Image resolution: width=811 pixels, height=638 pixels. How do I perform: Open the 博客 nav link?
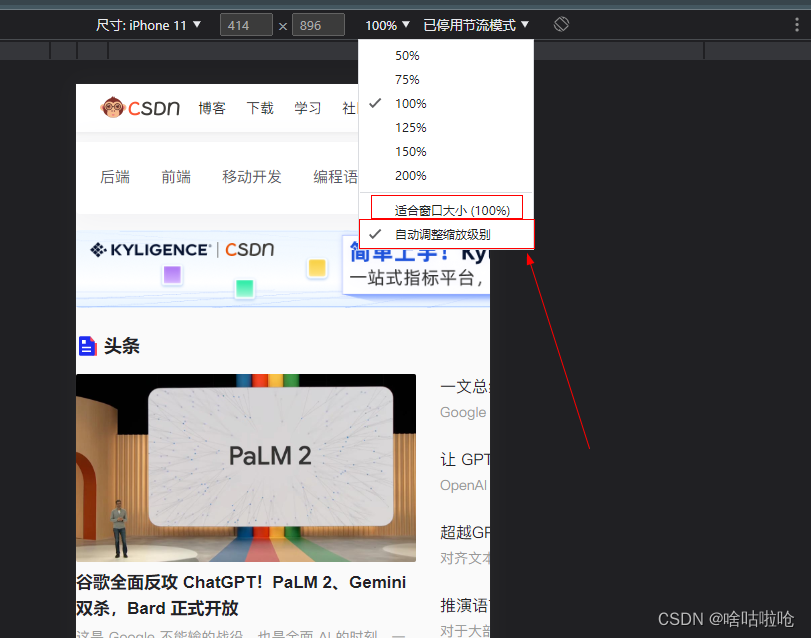(212, 108)
